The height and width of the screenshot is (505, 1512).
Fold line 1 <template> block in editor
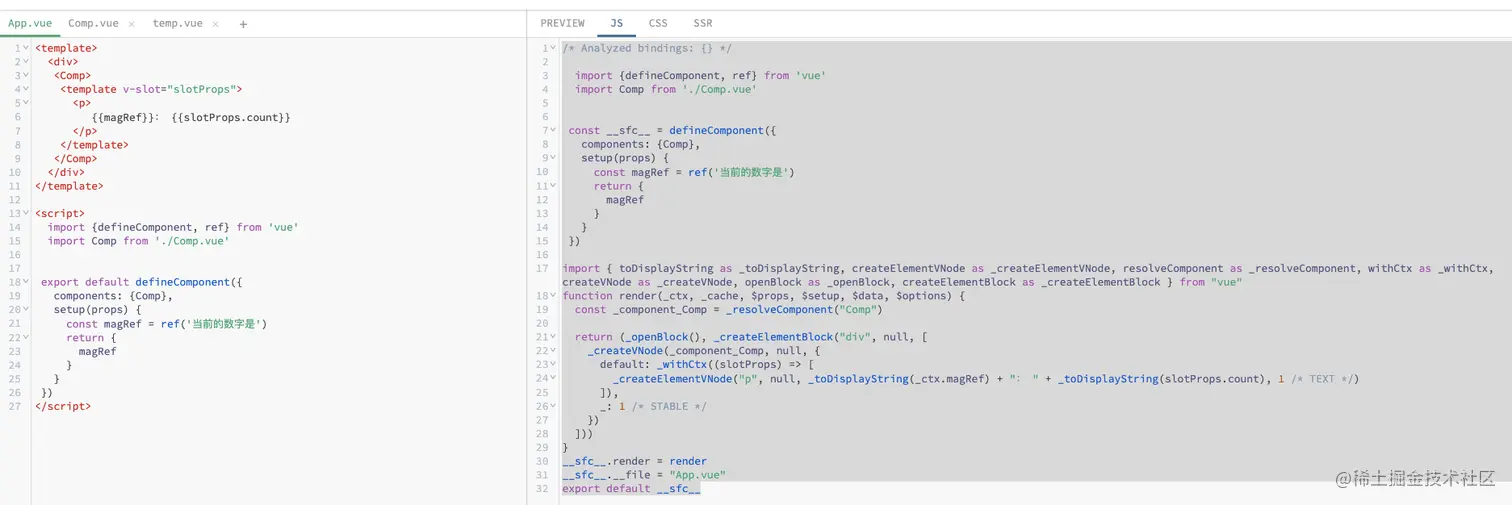coord(26,48)
